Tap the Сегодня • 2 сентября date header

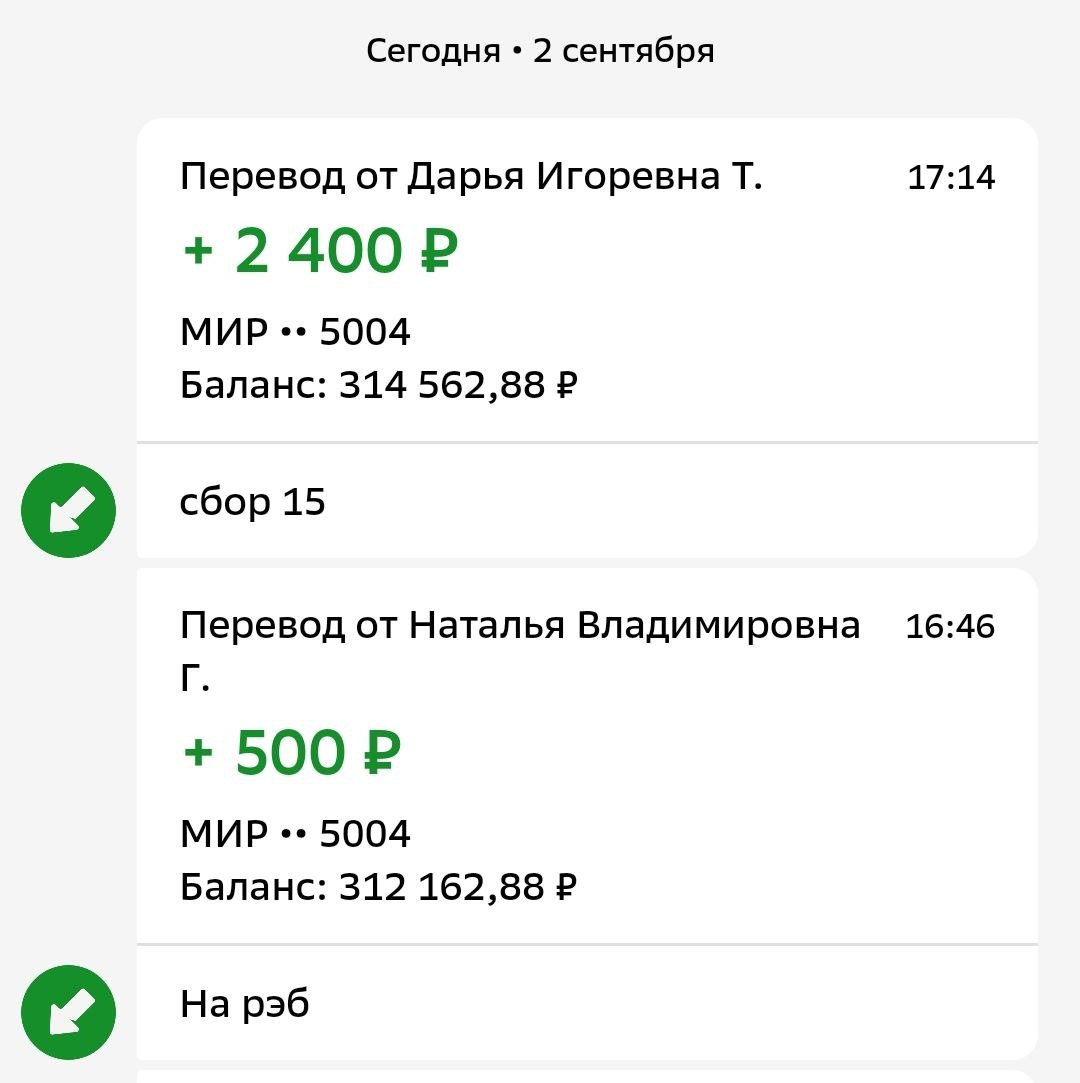coord(540,52)
